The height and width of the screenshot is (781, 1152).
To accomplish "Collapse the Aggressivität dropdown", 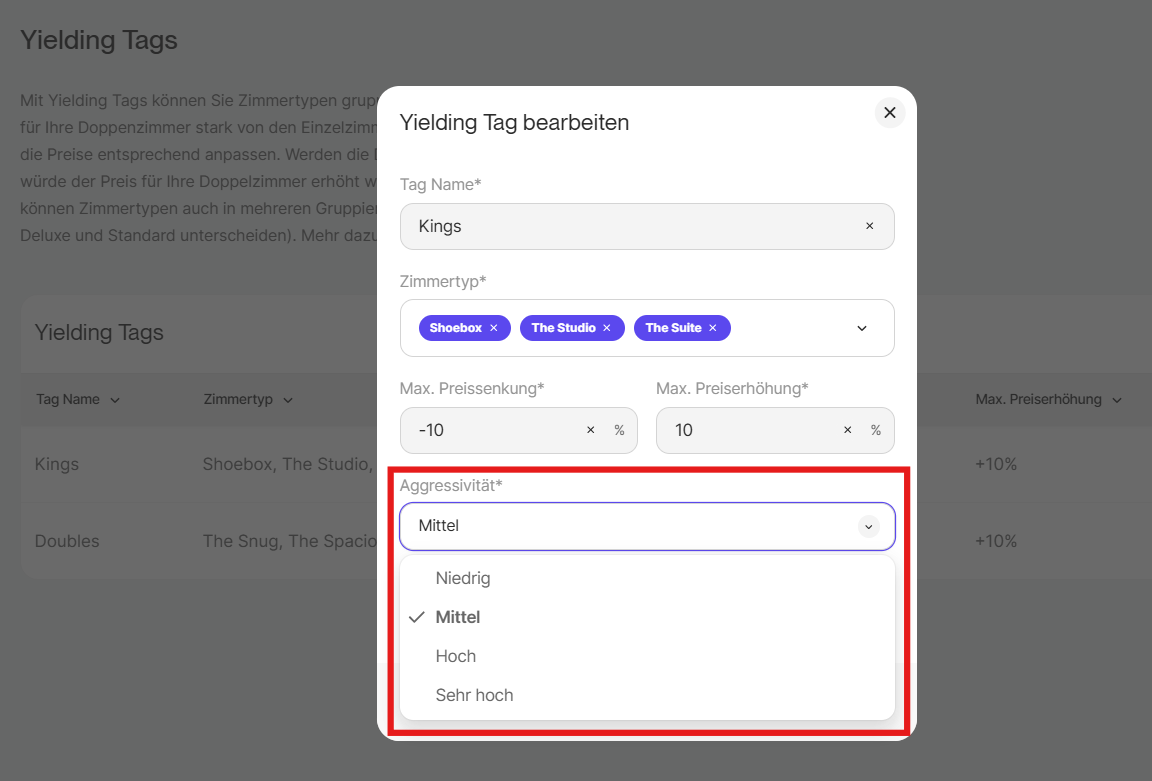I will (868, 526).
